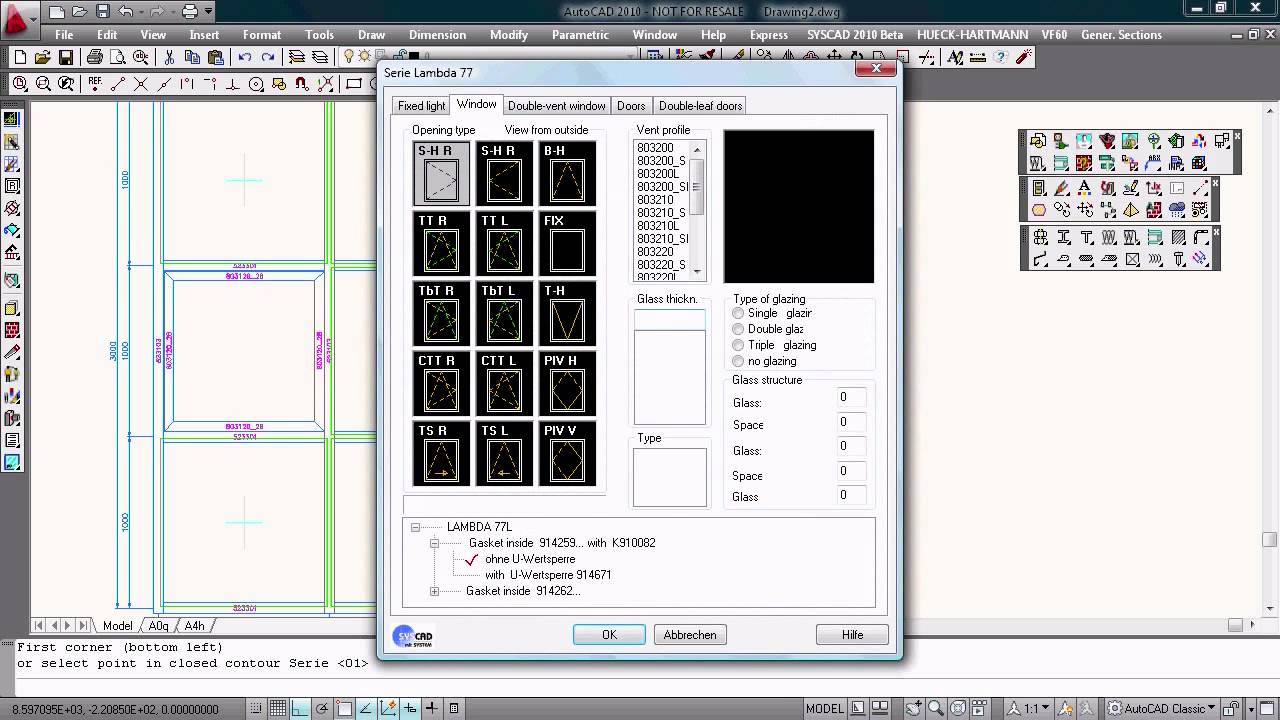Click the Abbrechen cancel button

(x=690, y=635)
